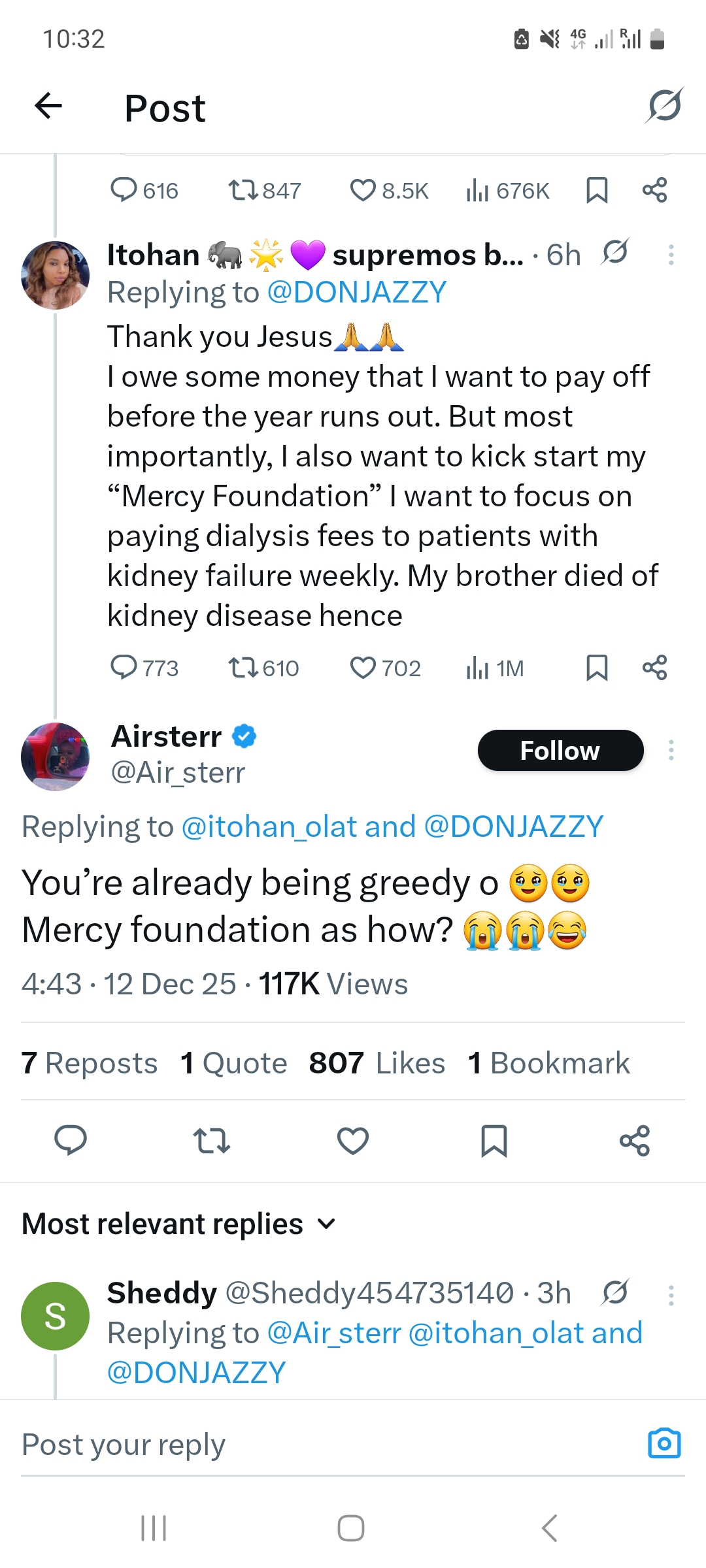Open the reply composer for Airsterr's post

pos(71,1140)
